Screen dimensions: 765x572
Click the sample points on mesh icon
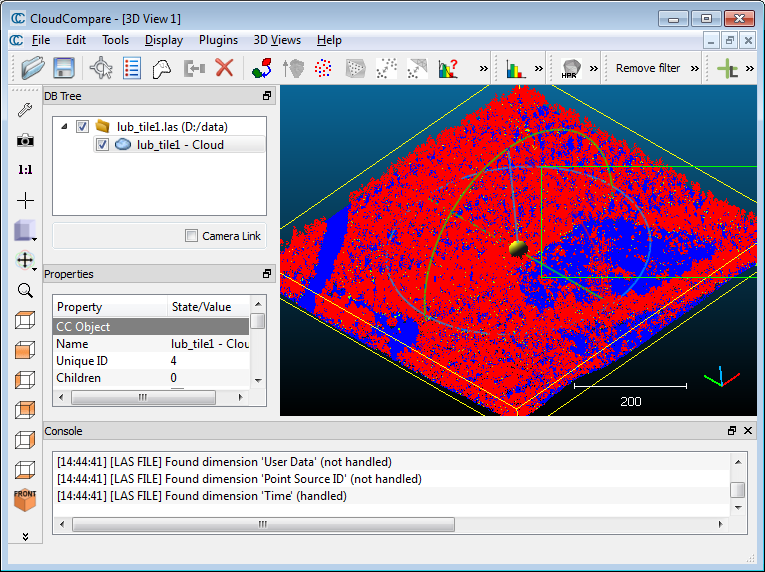[355, 68]
